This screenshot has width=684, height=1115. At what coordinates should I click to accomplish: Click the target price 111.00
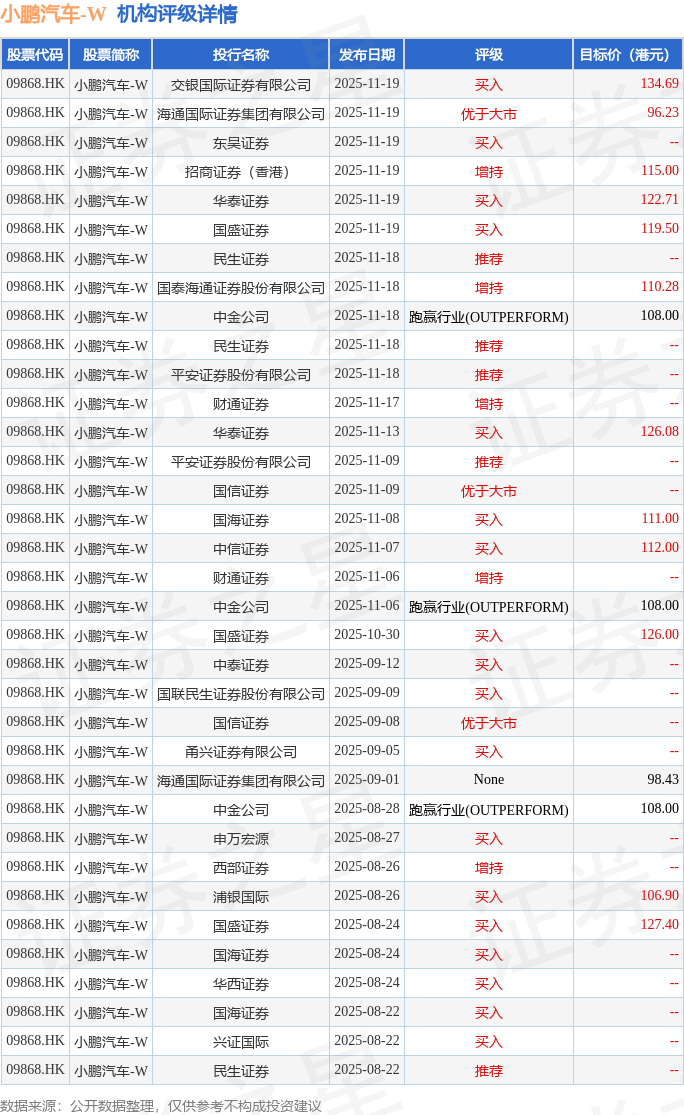[x=660, y=519]
